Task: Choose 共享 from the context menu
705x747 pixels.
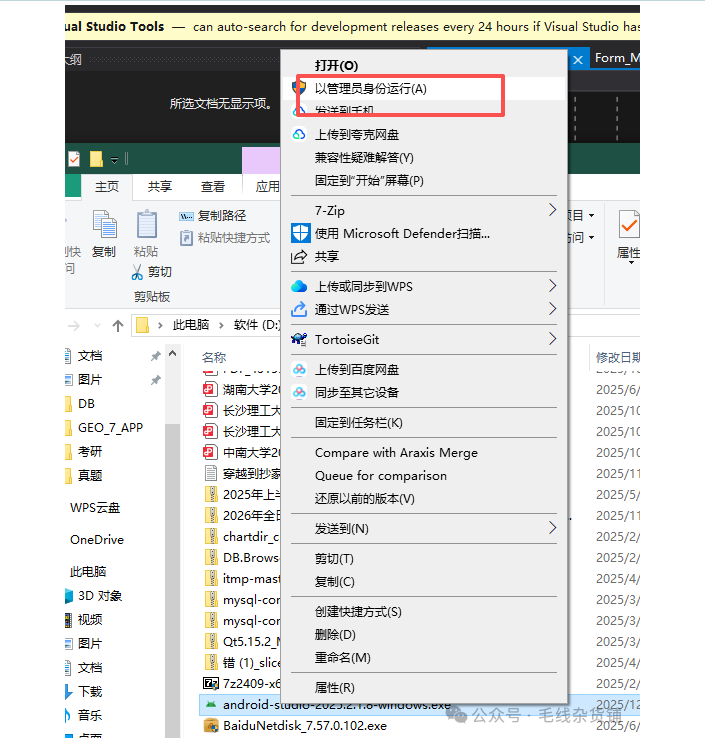Action: click(x=327, y=256)
